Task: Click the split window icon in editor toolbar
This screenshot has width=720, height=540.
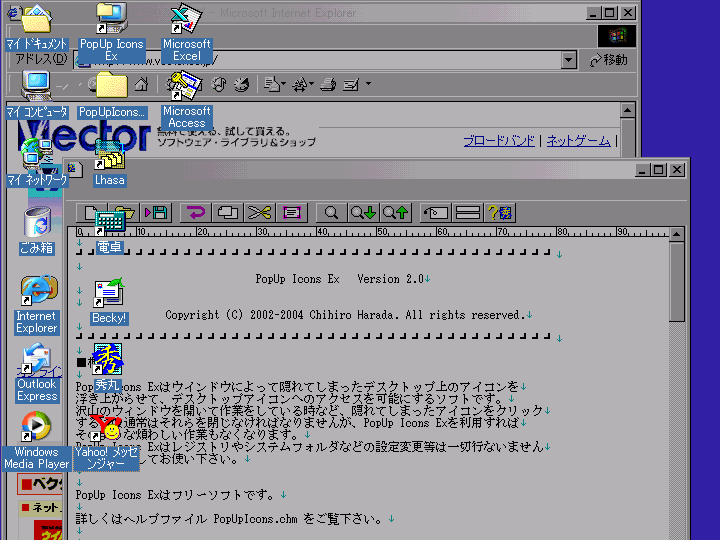Action: click(x=467, y=213)
